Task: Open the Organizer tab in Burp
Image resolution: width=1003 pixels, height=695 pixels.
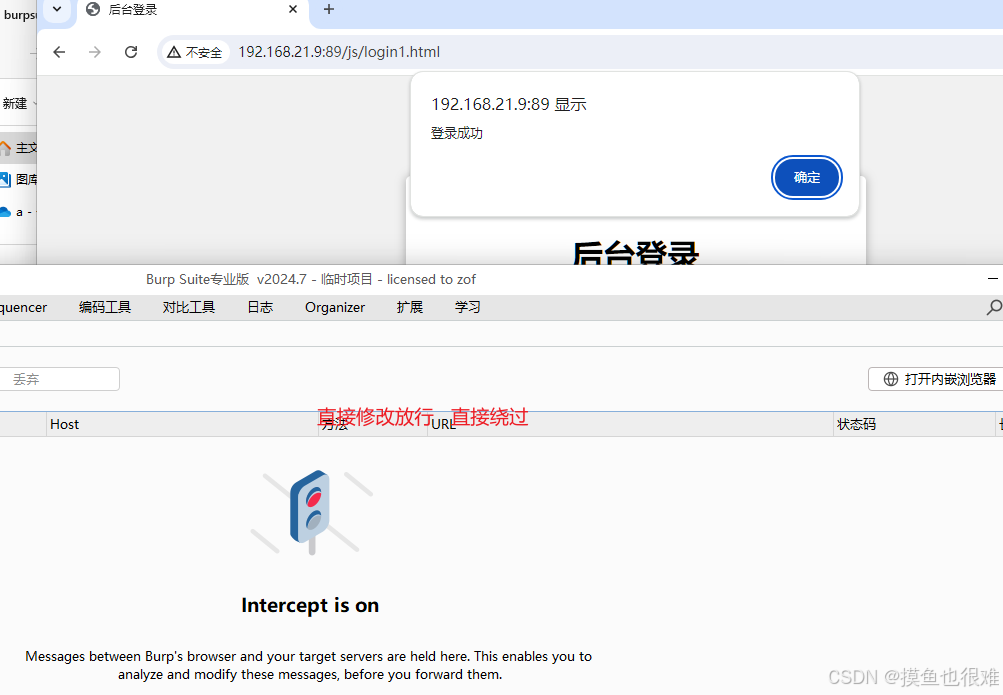Action: 335,308
